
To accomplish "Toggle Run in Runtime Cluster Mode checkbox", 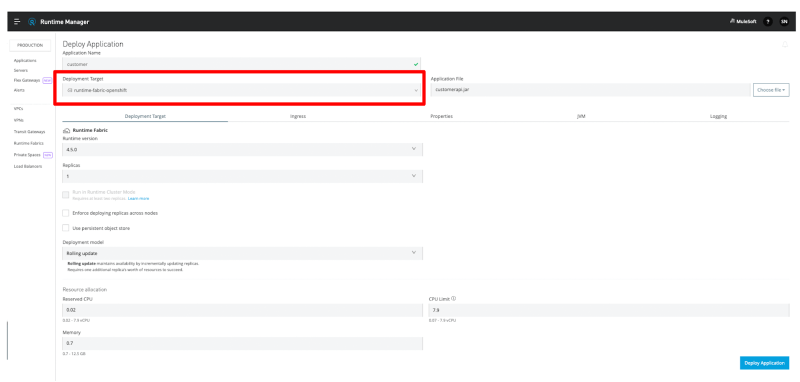I will point(65,194).
